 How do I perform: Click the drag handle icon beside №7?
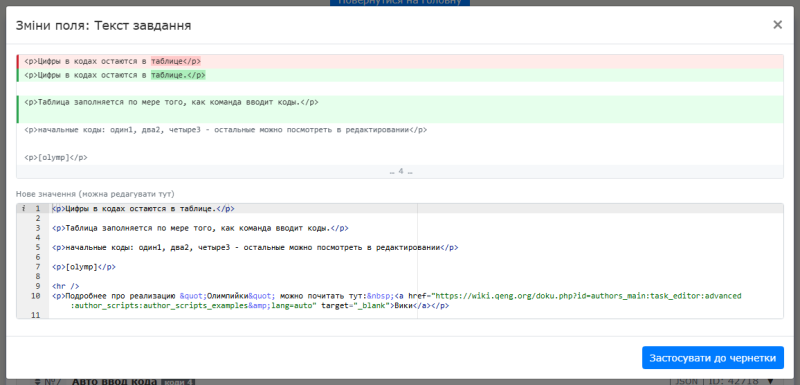click(37, 381)
